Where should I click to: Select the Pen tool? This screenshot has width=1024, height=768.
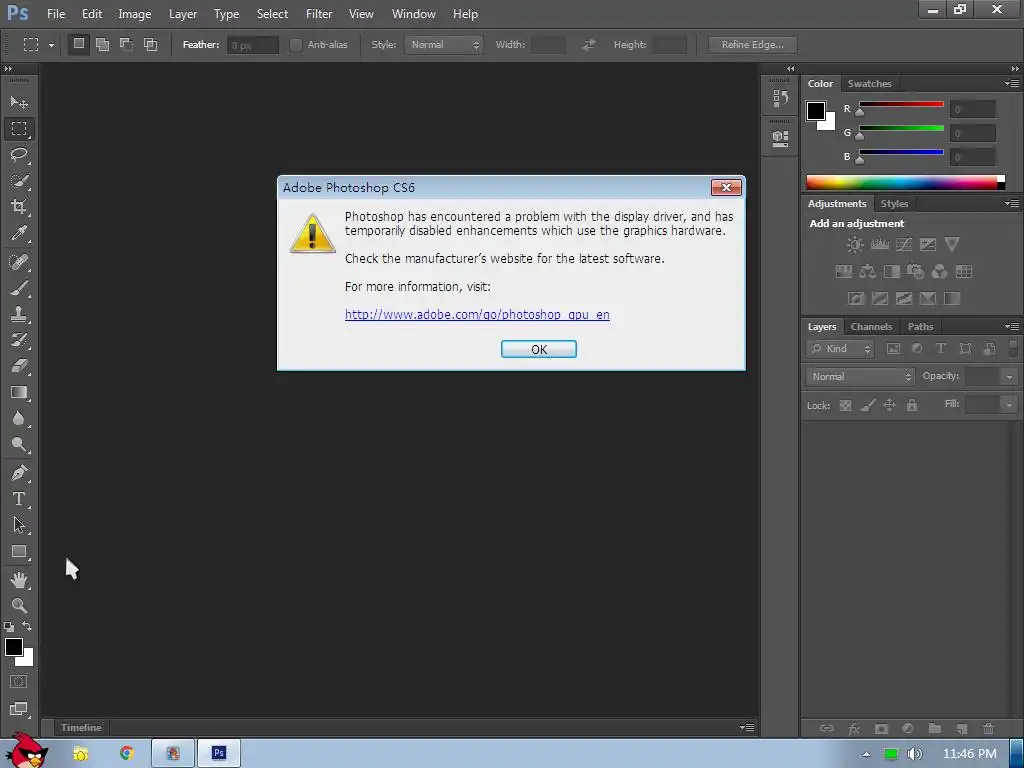tap(19, 473)
